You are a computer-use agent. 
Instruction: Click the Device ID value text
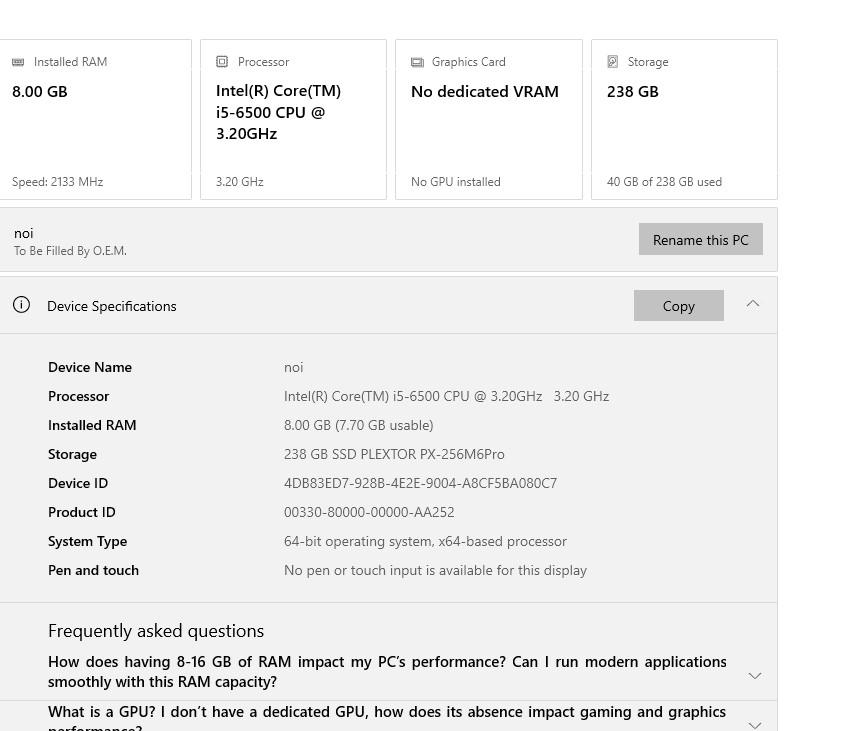tap(420, 483)
